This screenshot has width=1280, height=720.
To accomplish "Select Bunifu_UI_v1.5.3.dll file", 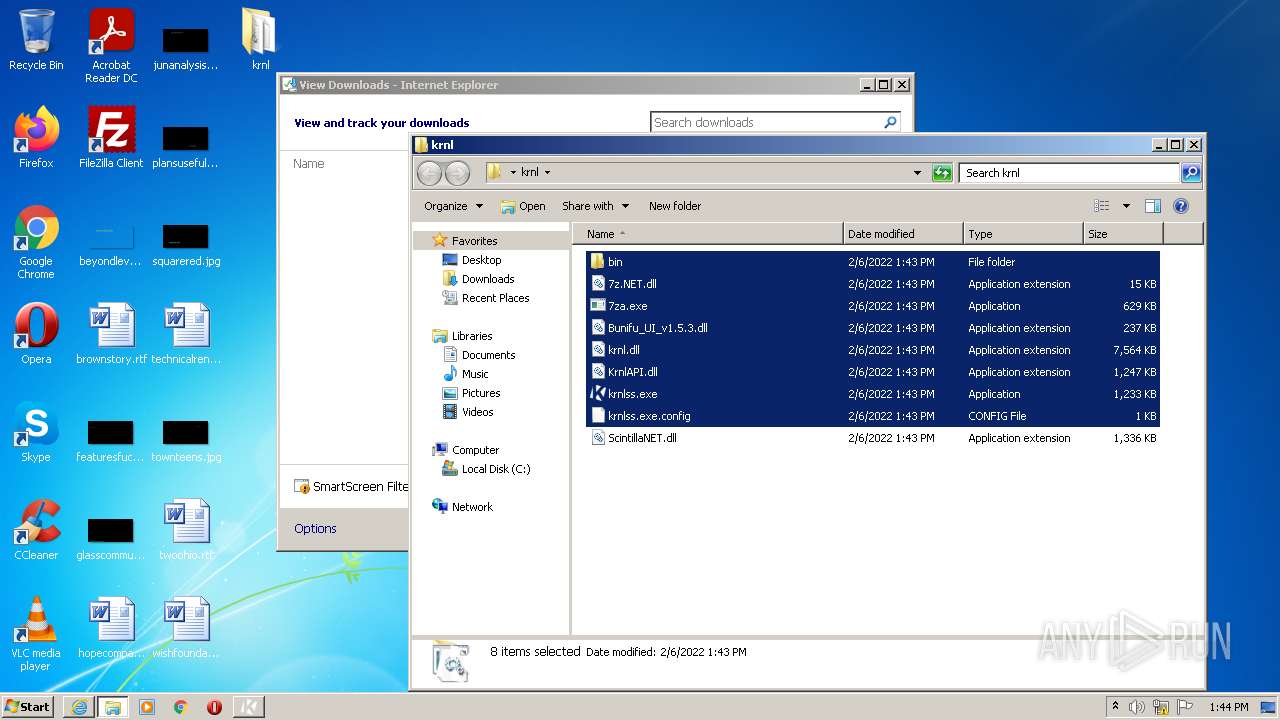I will 872,328.
